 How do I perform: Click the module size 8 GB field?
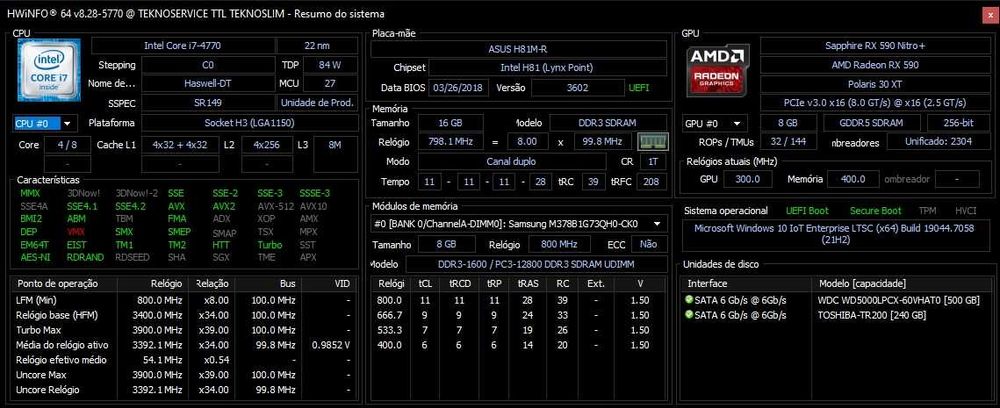pos(446,244)
